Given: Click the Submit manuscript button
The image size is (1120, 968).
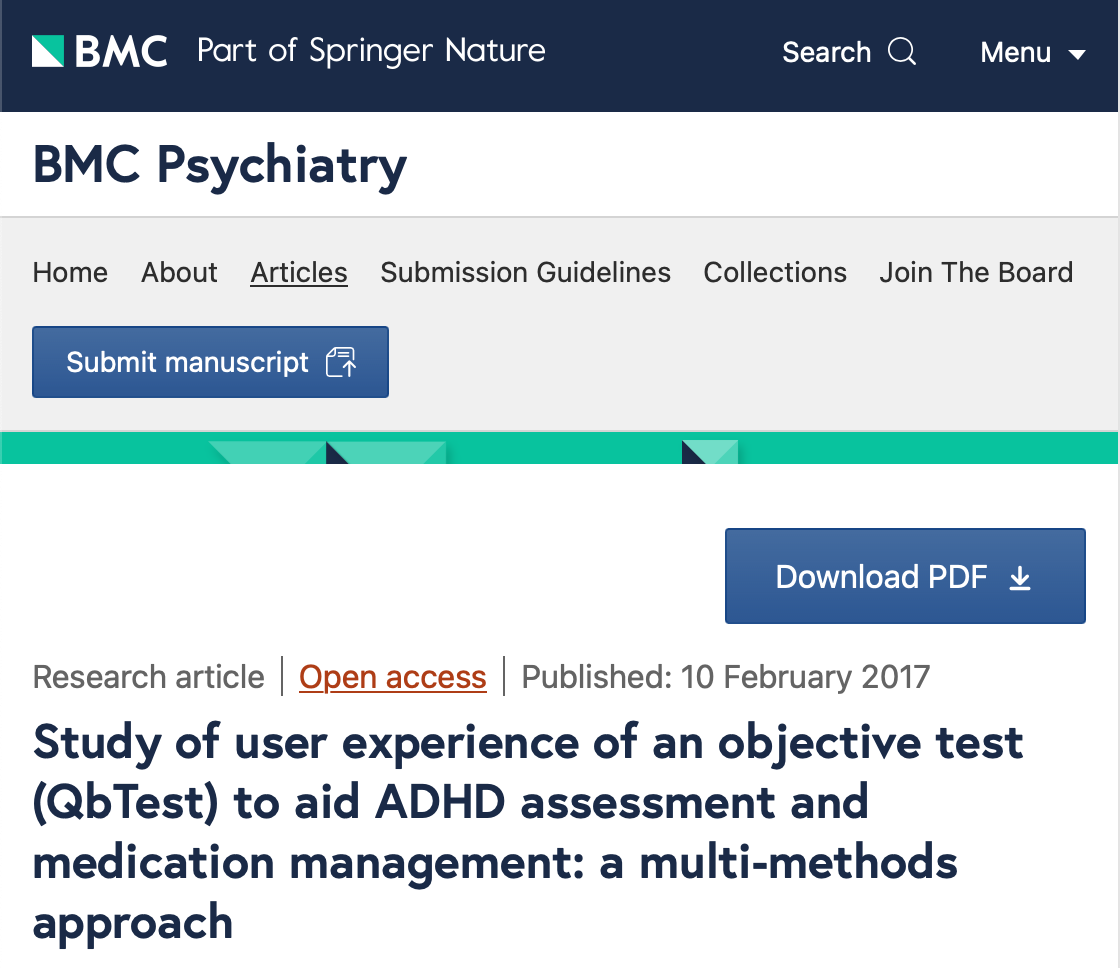Looking at the screenshot, I should pyautogui.click(x=210, y=362).
